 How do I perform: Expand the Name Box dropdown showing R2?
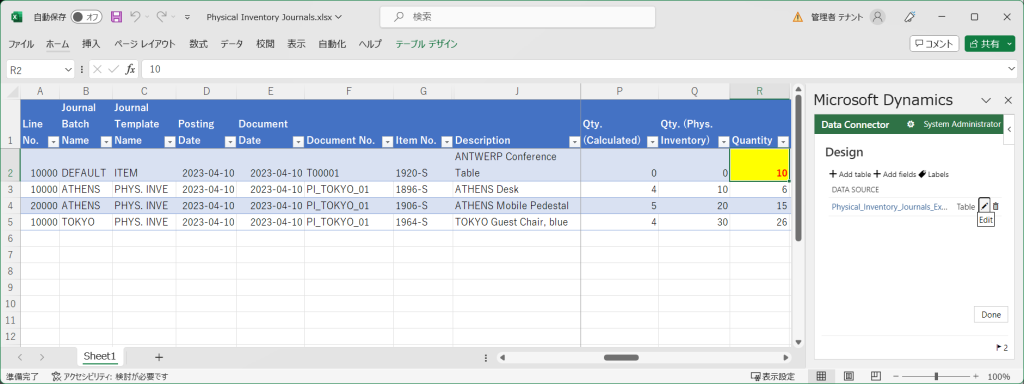pos(69,69)
